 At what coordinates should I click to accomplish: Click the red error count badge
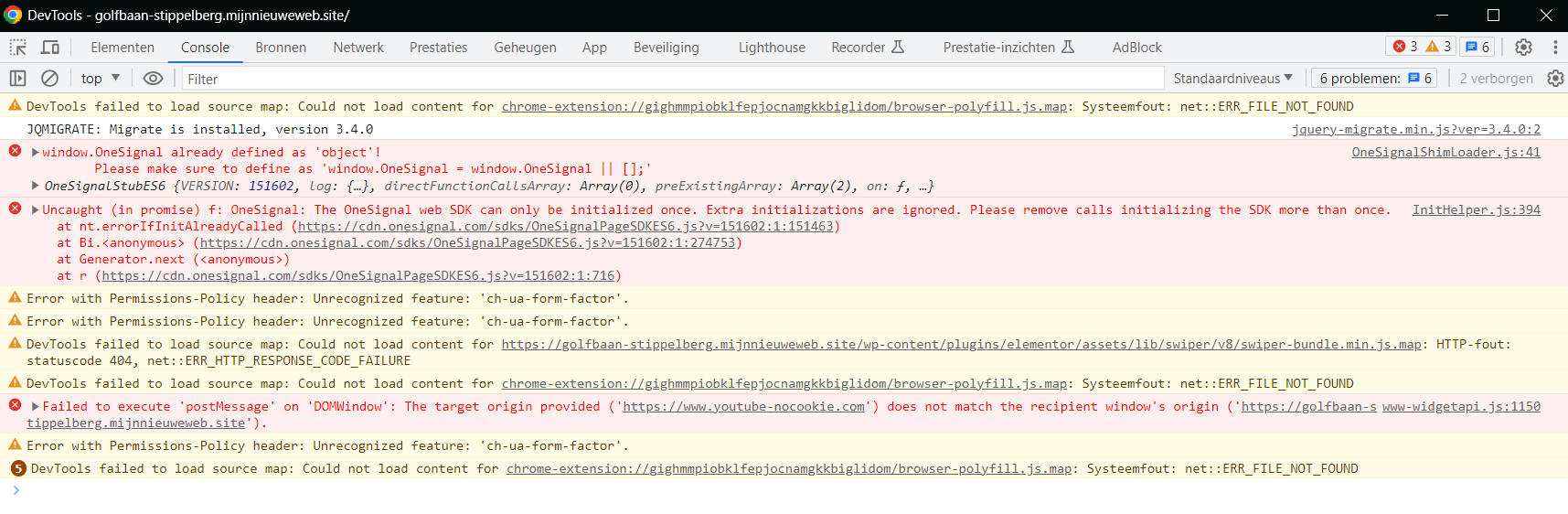[1405, 47]
